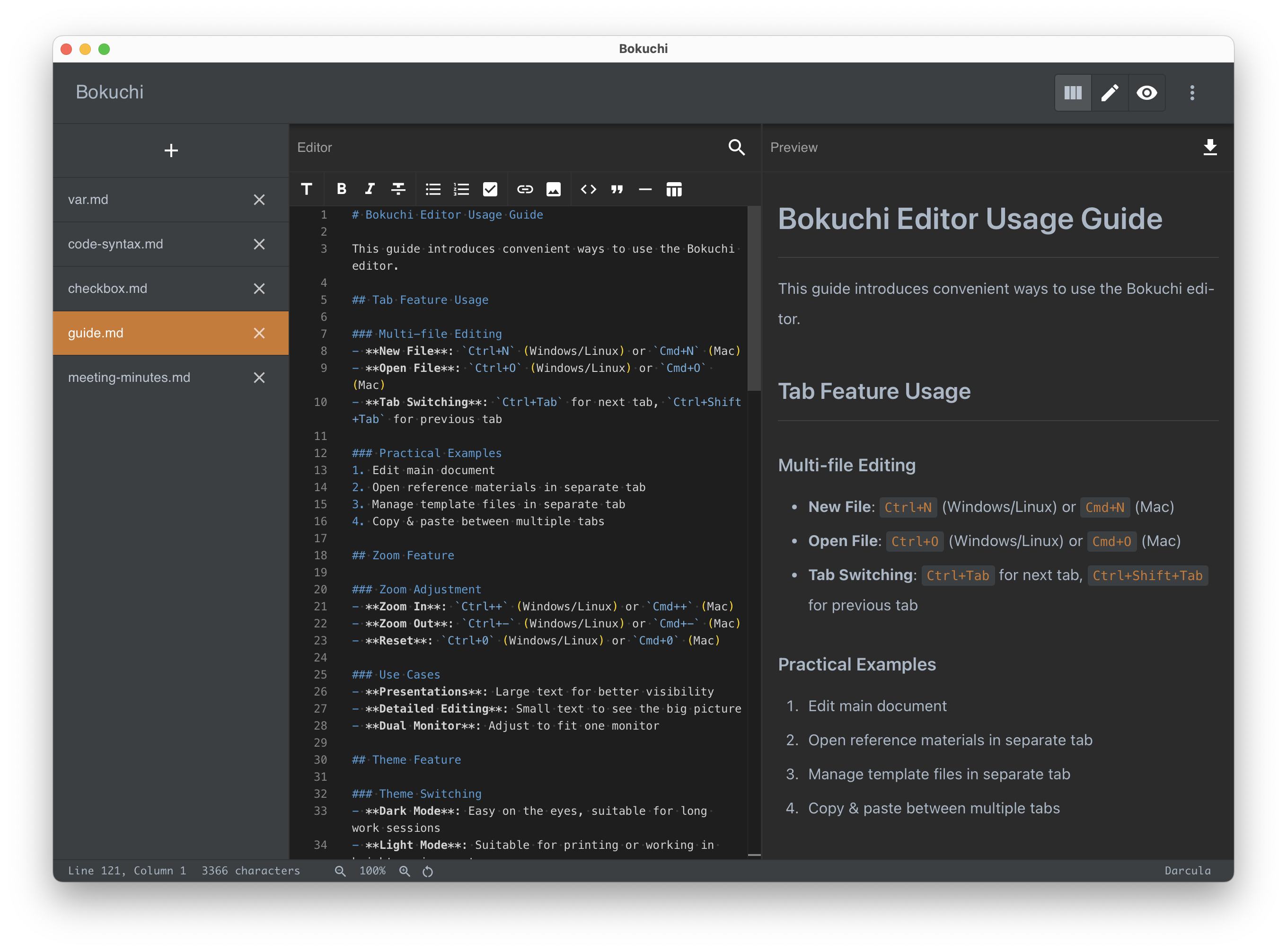The width and height of the screenshot is (1287, 952).
Task: Insert a link using toolbar icon
Action: tap(524, 189)
